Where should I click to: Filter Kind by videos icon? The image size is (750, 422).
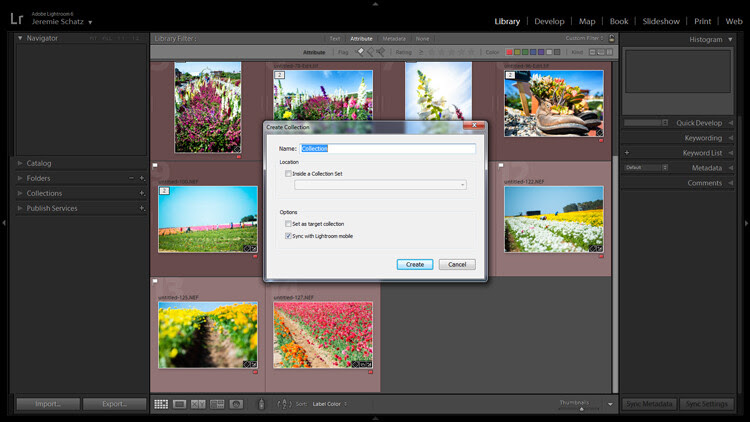pyautogui.click(x=609, y=52)
